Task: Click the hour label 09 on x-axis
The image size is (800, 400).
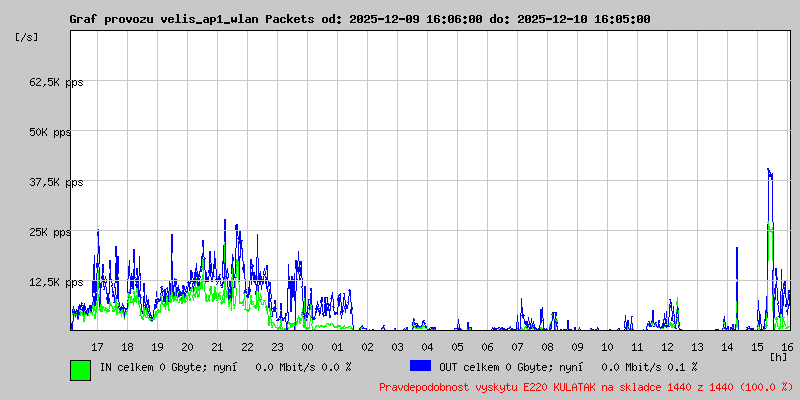Action: tap(578, 347)
